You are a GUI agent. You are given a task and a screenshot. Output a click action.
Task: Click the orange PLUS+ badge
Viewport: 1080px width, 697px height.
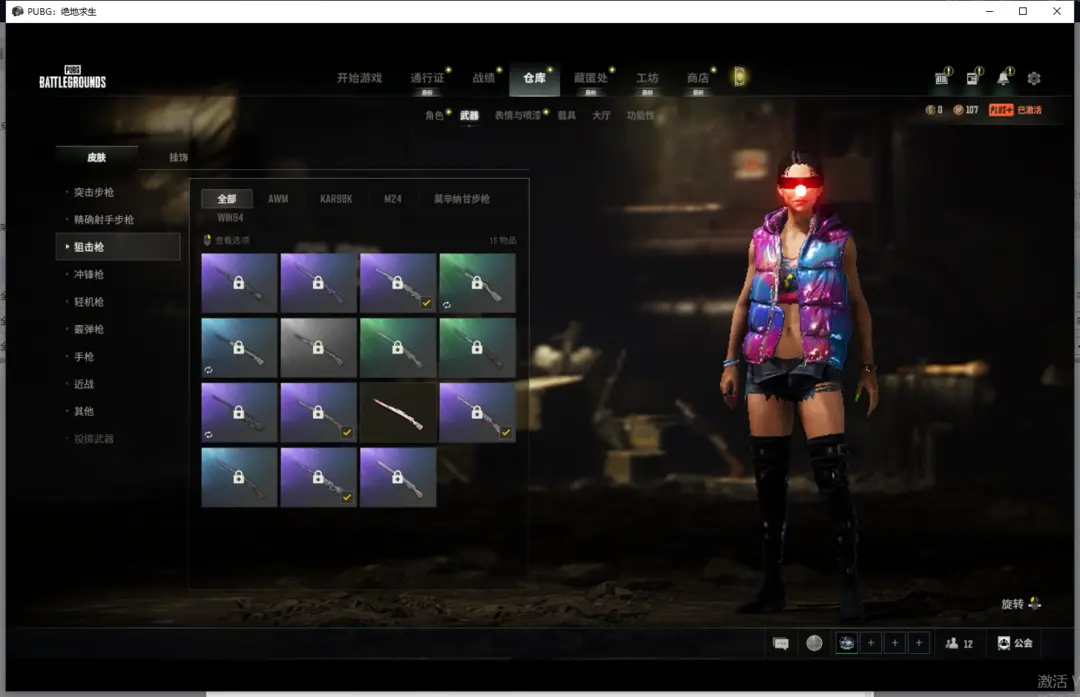pos(1001,110)
